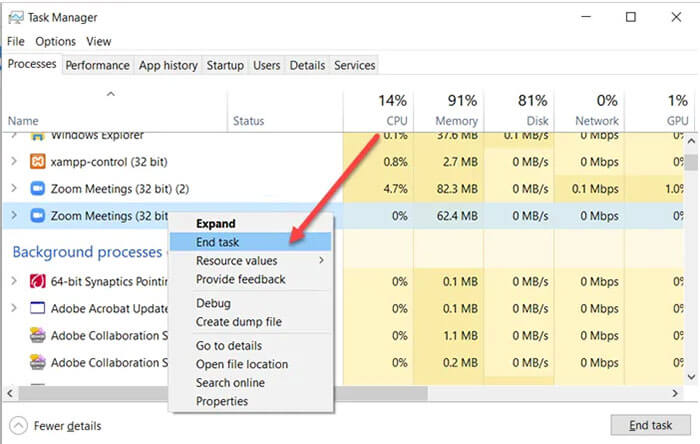700x444 pixels.
Task: Click the Adobe Acrobat Update icon
Action: (38, 308)
